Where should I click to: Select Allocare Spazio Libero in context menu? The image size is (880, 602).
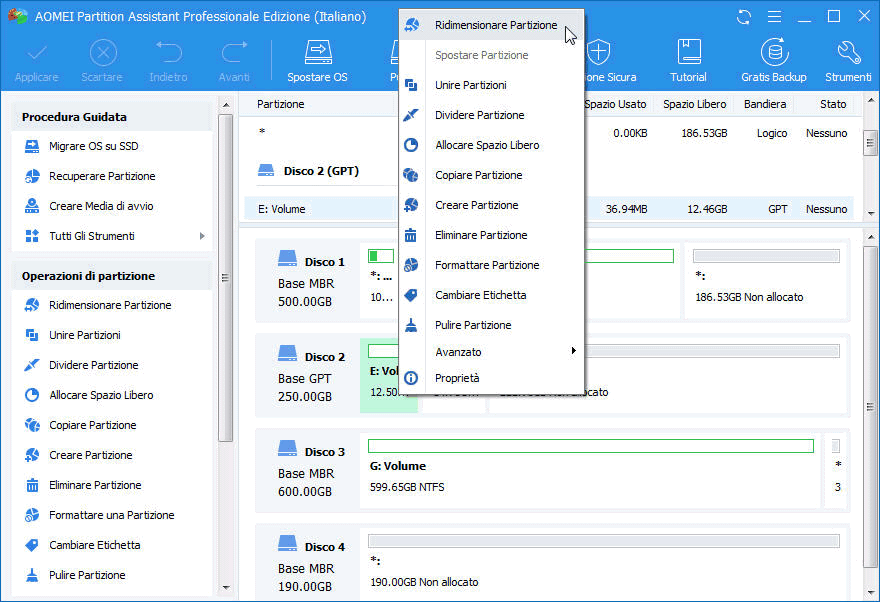coord(491,145)
